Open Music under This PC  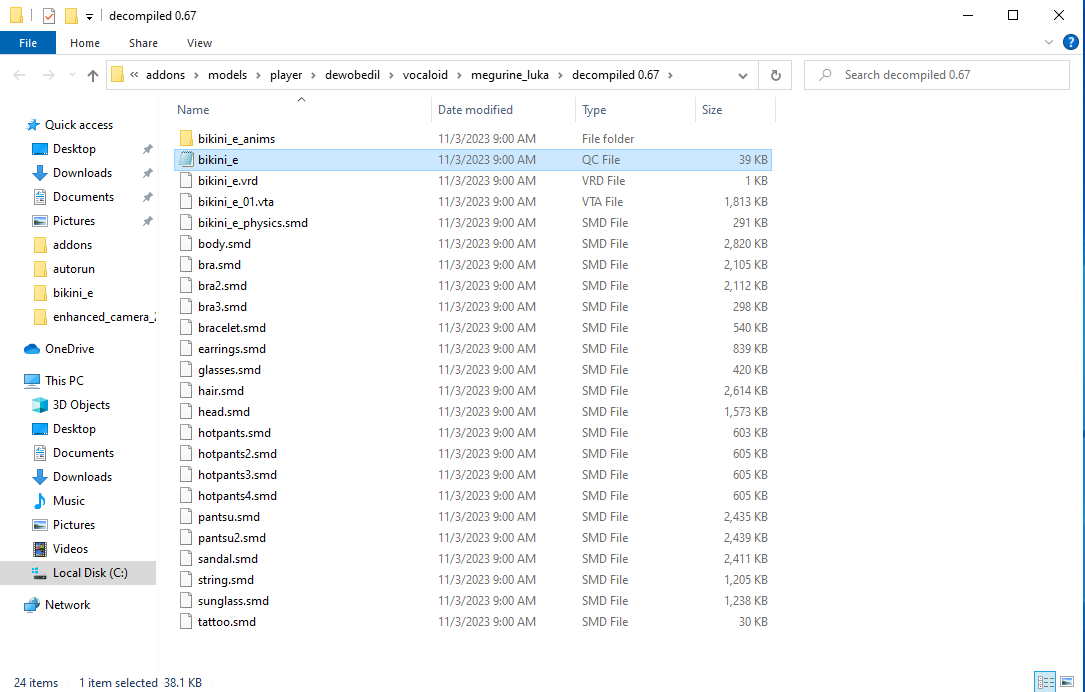pos(69,500)
